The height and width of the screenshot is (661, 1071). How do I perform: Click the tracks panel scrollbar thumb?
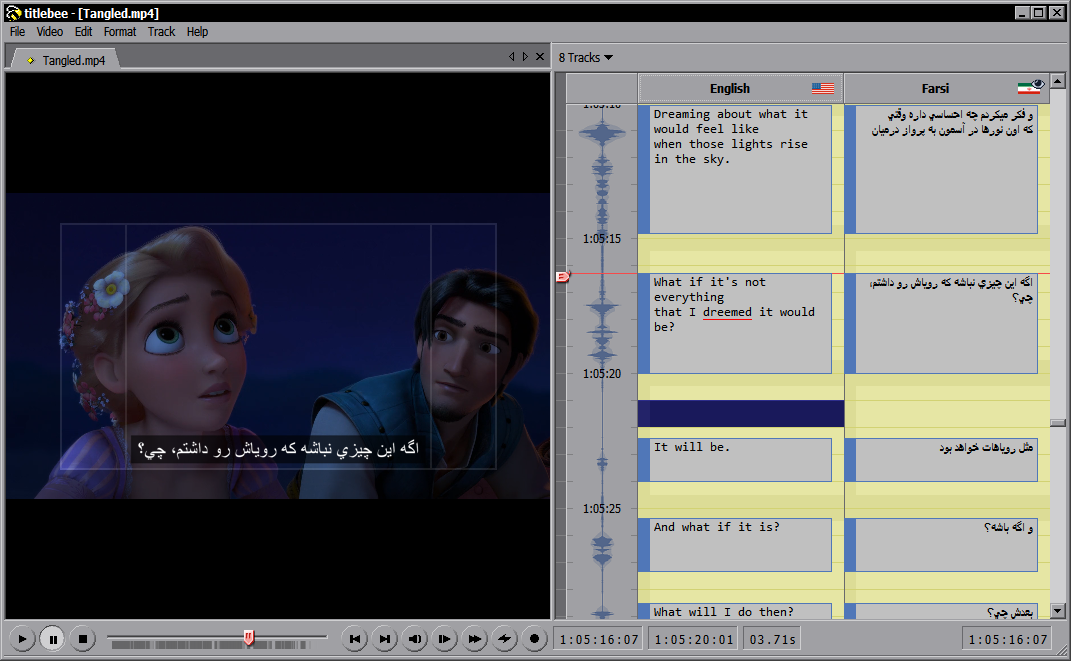(1057, 423)
